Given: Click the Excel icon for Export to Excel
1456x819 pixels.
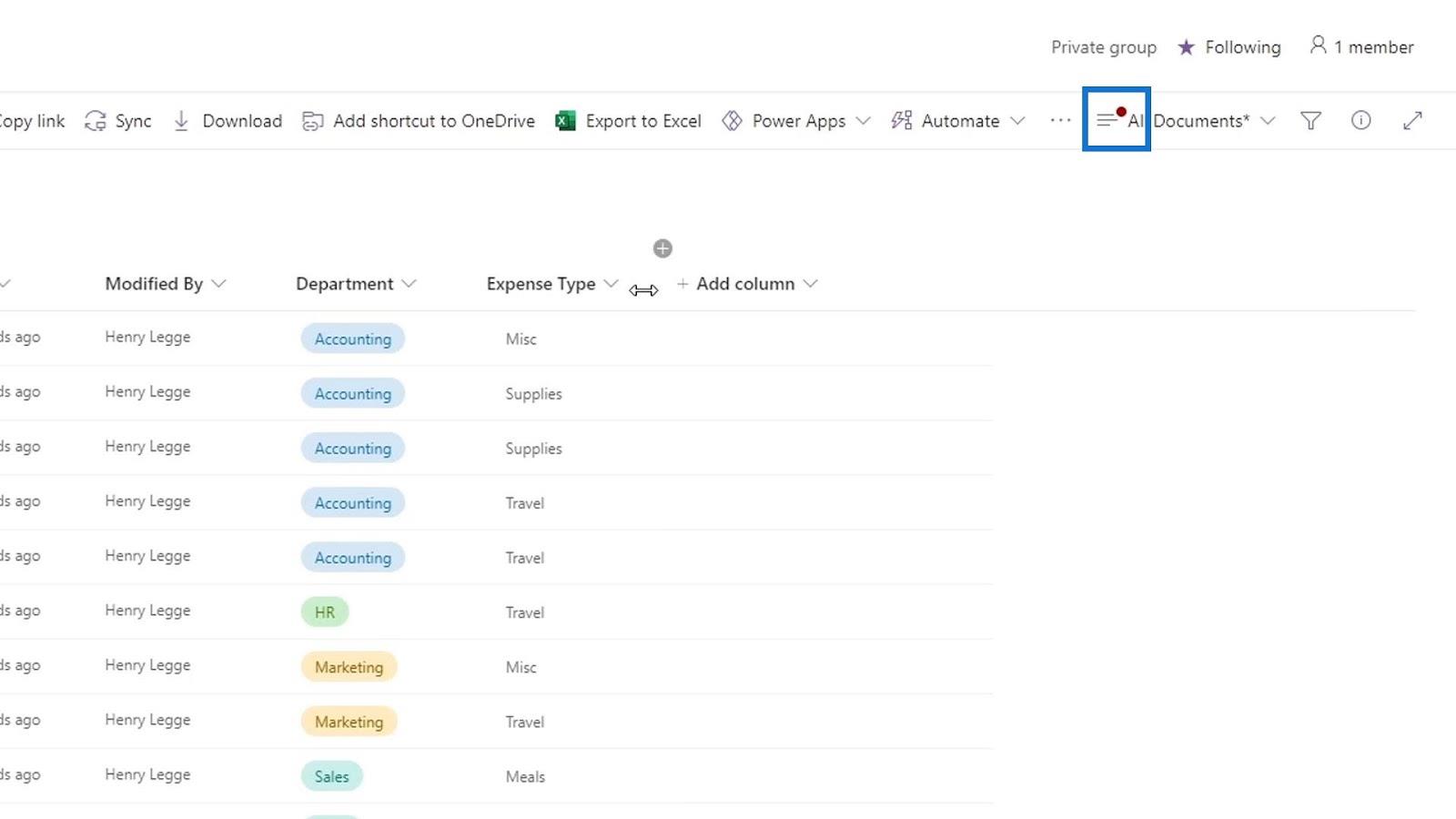Looking at the screenshot, I should tap(565, 121).
